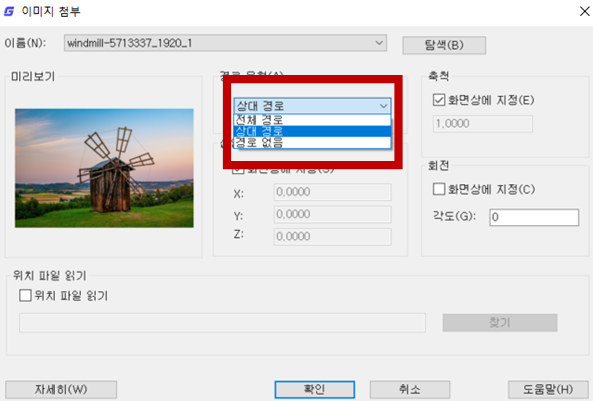Click the GstarCAD logo icon in title bar
This screenshot has width=593, height=401.
(x=9, y=11)
